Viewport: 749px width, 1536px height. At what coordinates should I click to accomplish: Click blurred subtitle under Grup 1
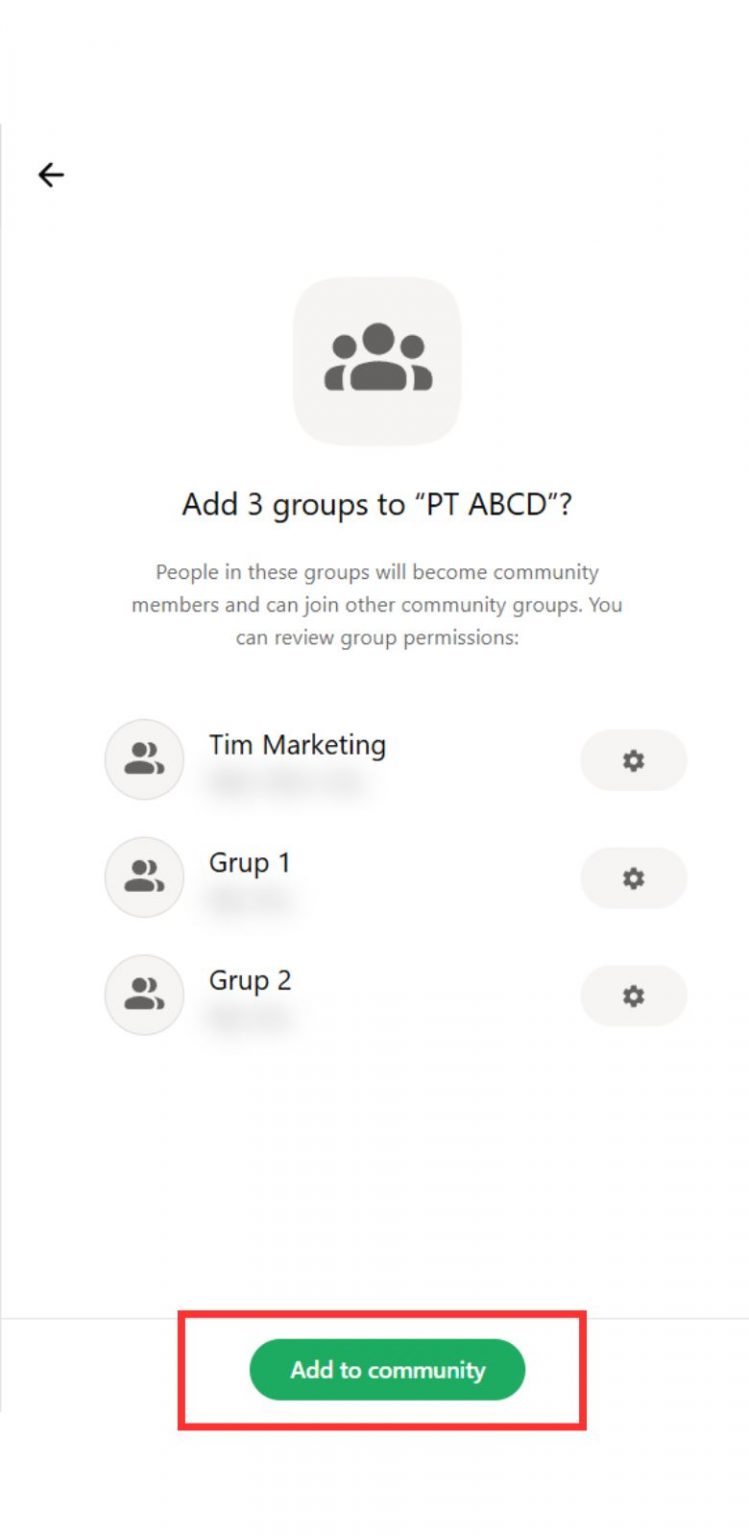pos(250,902)
